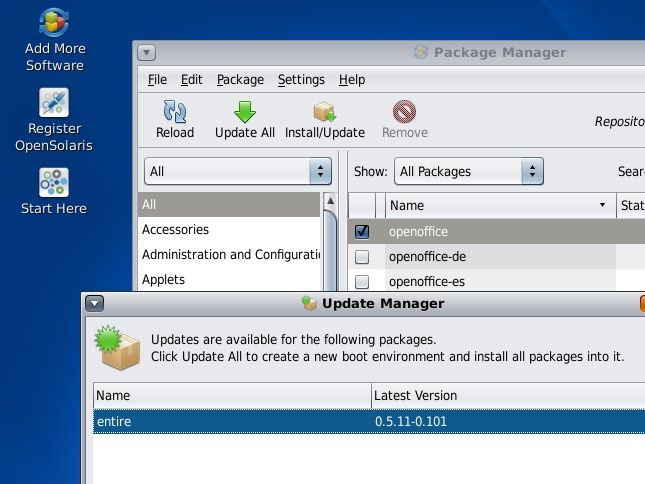Click category list scrollbar up arrow
The image size is (645, 484).
click(330, 201)
